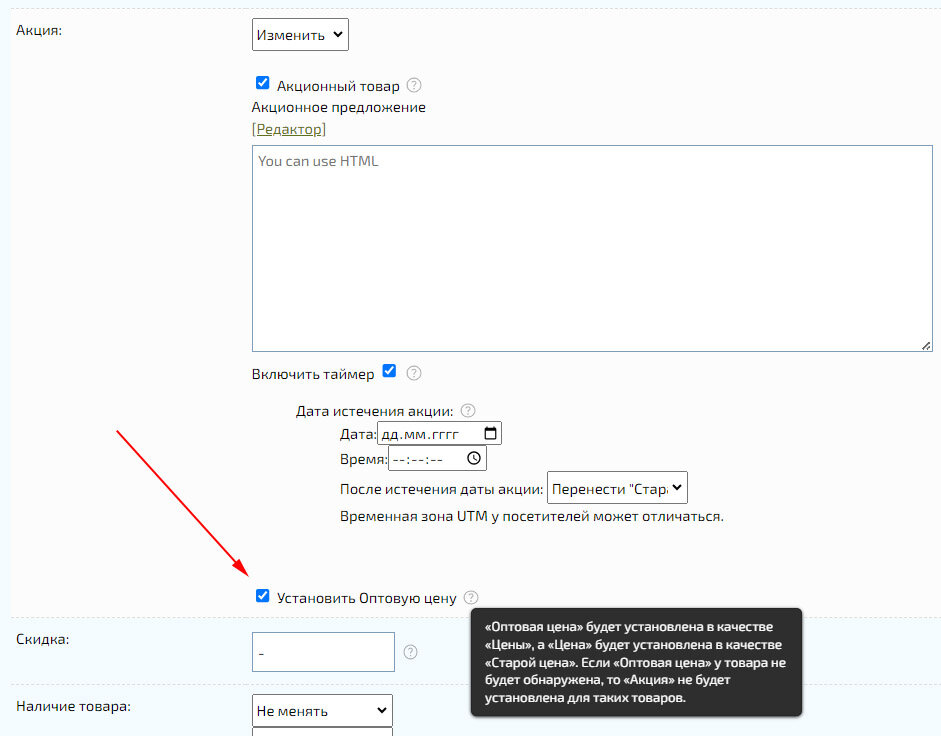This screenshot has height=736, width=941.
Task: Click inside the Акционное предложение HTML textarea
Action: click(x=591, y=248)
